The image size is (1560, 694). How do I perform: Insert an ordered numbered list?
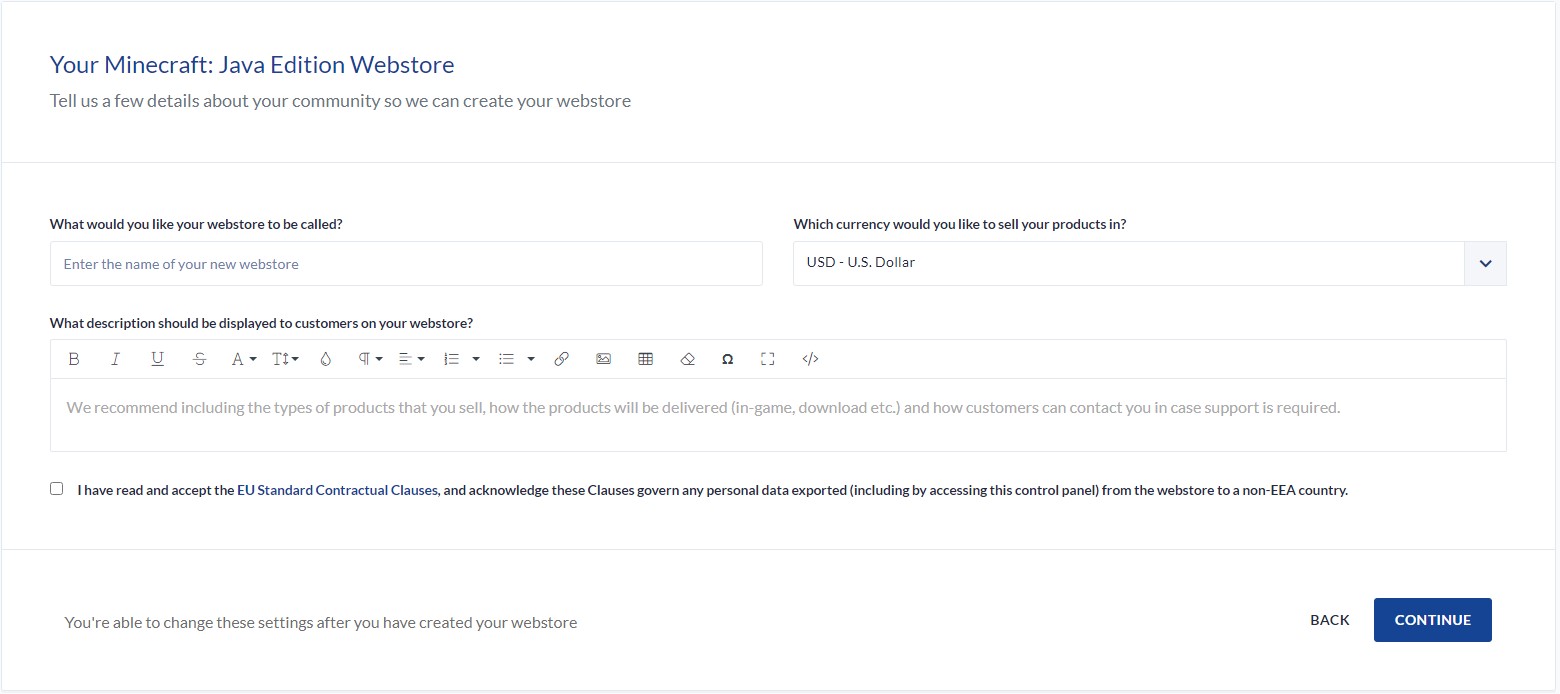(x=451, y=359)
